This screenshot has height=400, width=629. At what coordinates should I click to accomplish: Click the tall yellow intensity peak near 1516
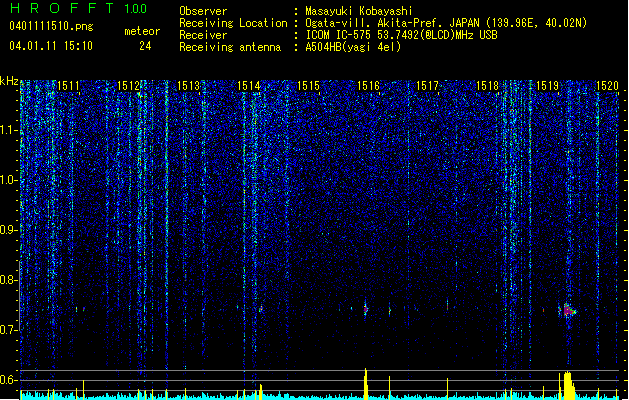pos(366,384)
